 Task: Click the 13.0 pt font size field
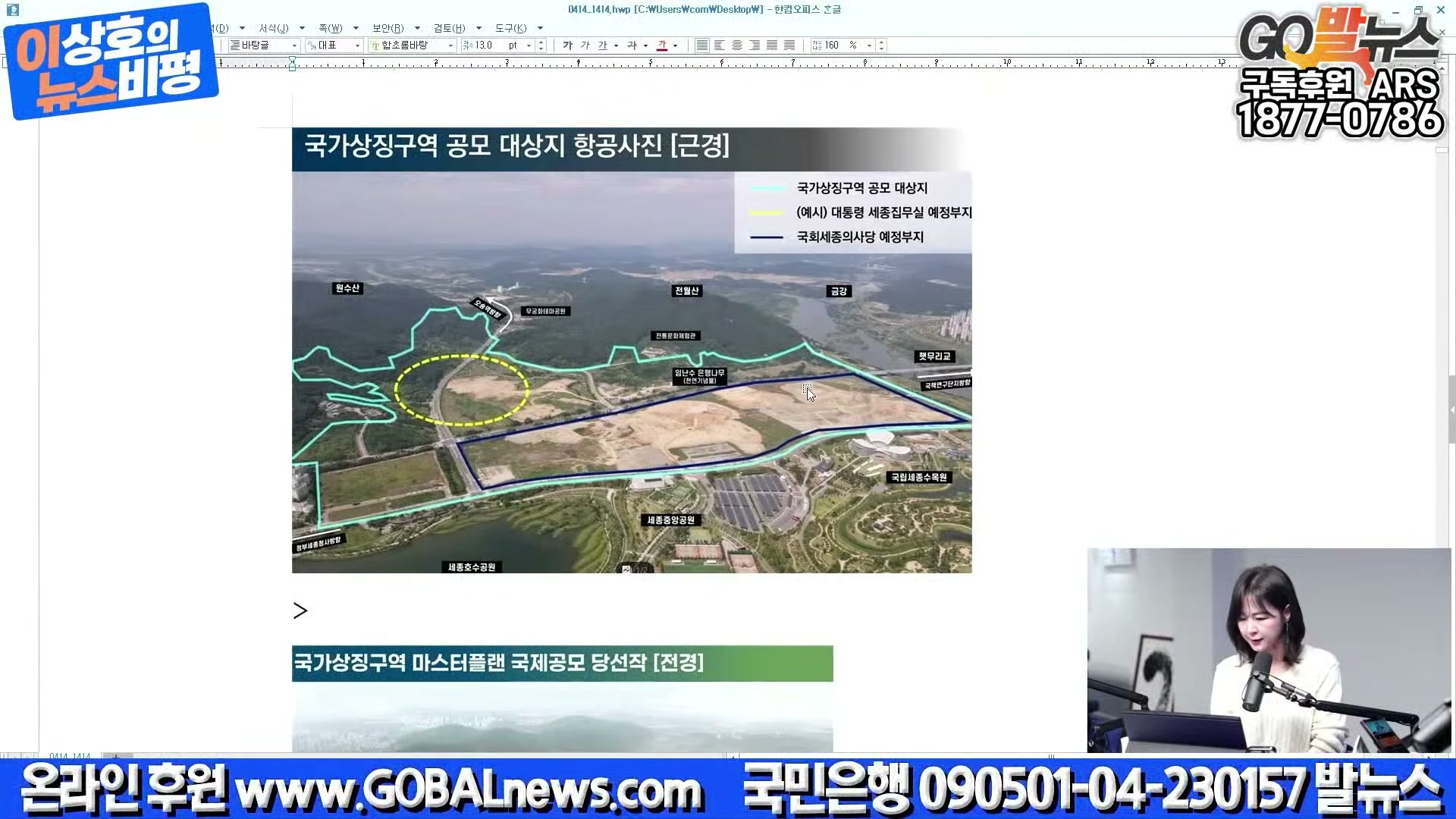(x=485, y=45)
